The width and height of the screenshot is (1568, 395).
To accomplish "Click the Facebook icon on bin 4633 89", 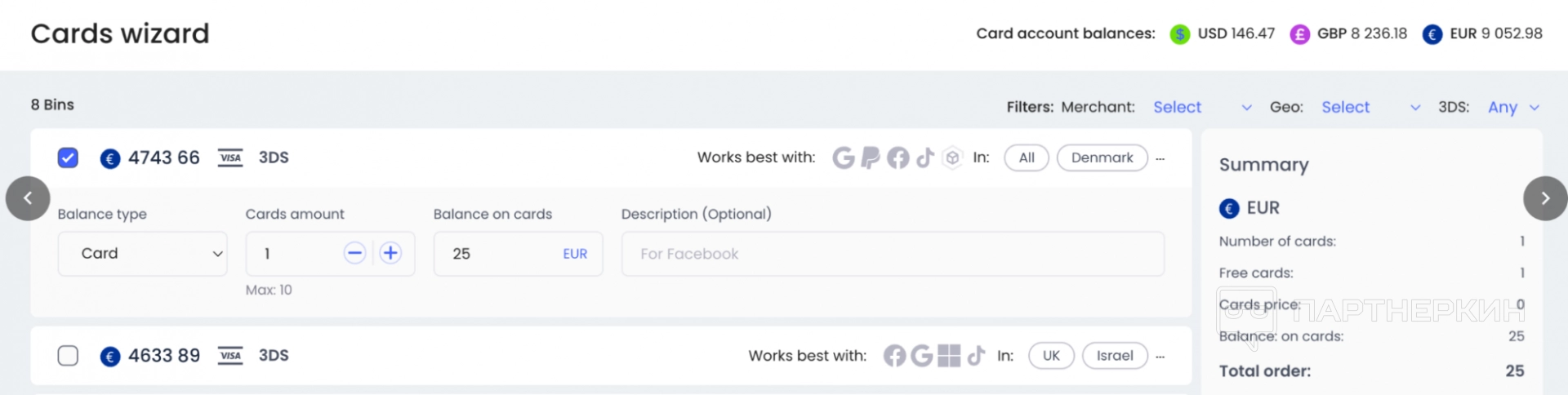I will (895, 356).
